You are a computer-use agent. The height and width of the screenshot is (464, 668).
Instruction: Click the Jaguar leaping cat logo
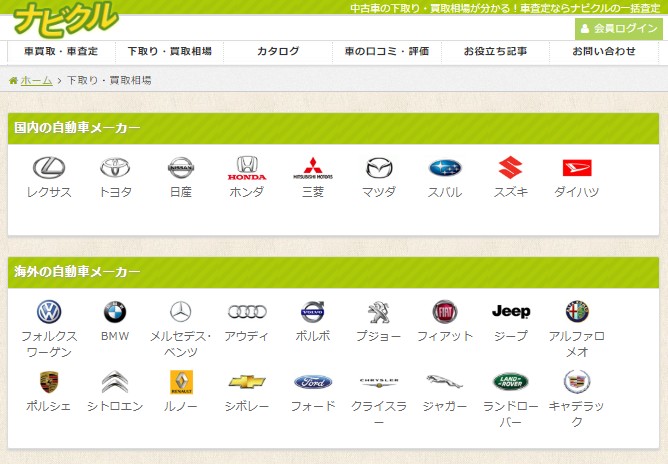tap(444, 382)
